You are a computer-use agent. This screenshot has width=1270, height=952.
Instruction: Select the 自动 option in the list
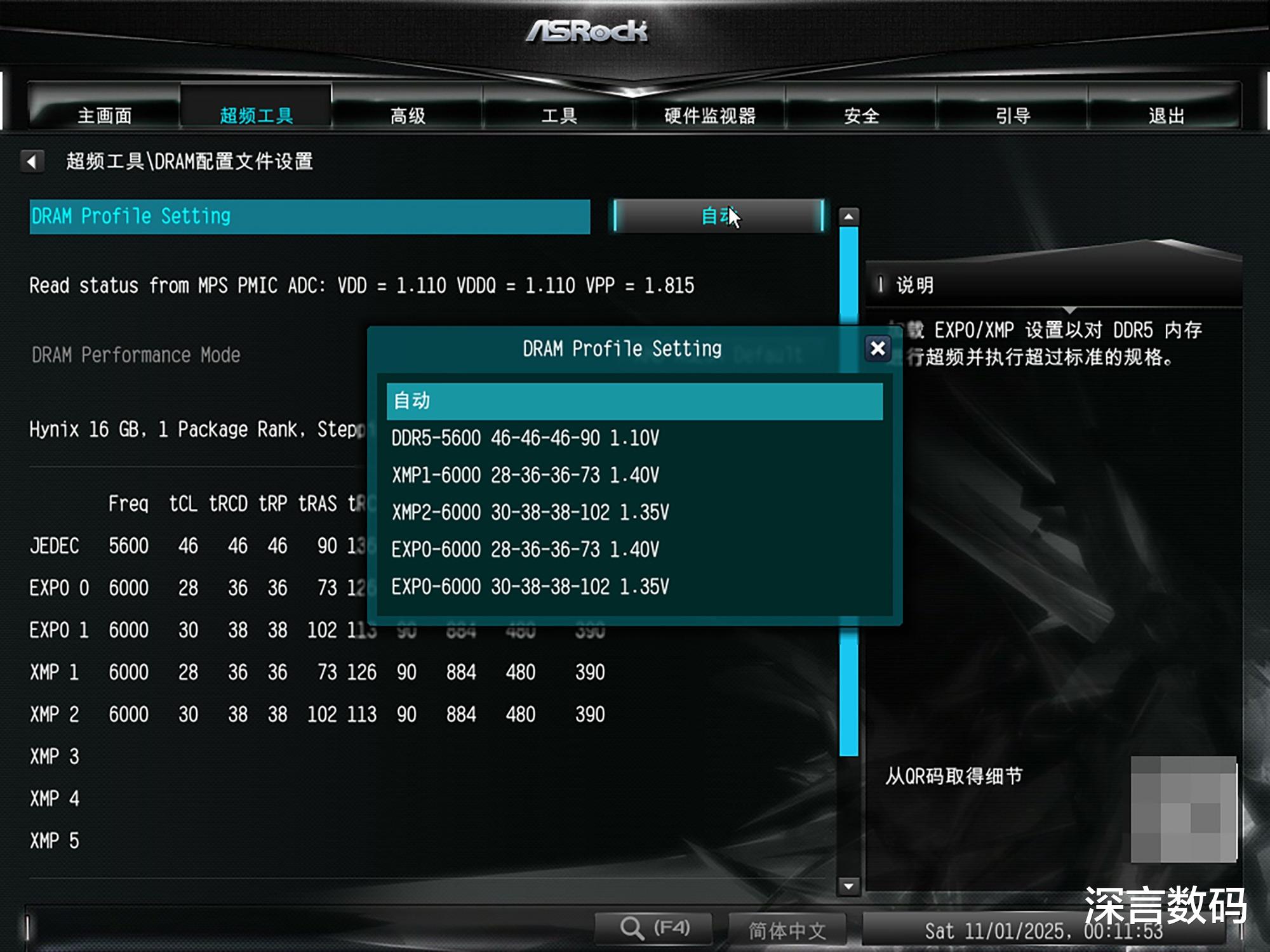point(634,401)
